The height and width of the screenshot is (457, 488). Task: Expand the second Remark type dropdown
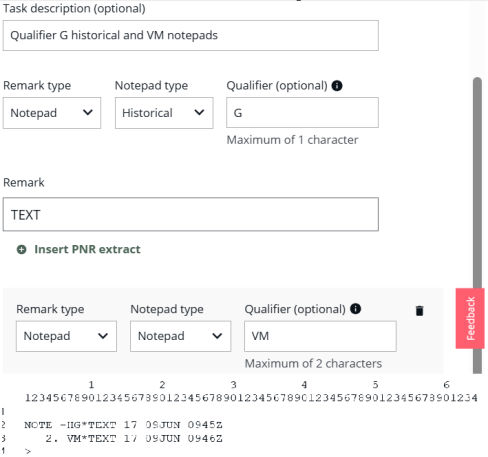click(66, 336)
